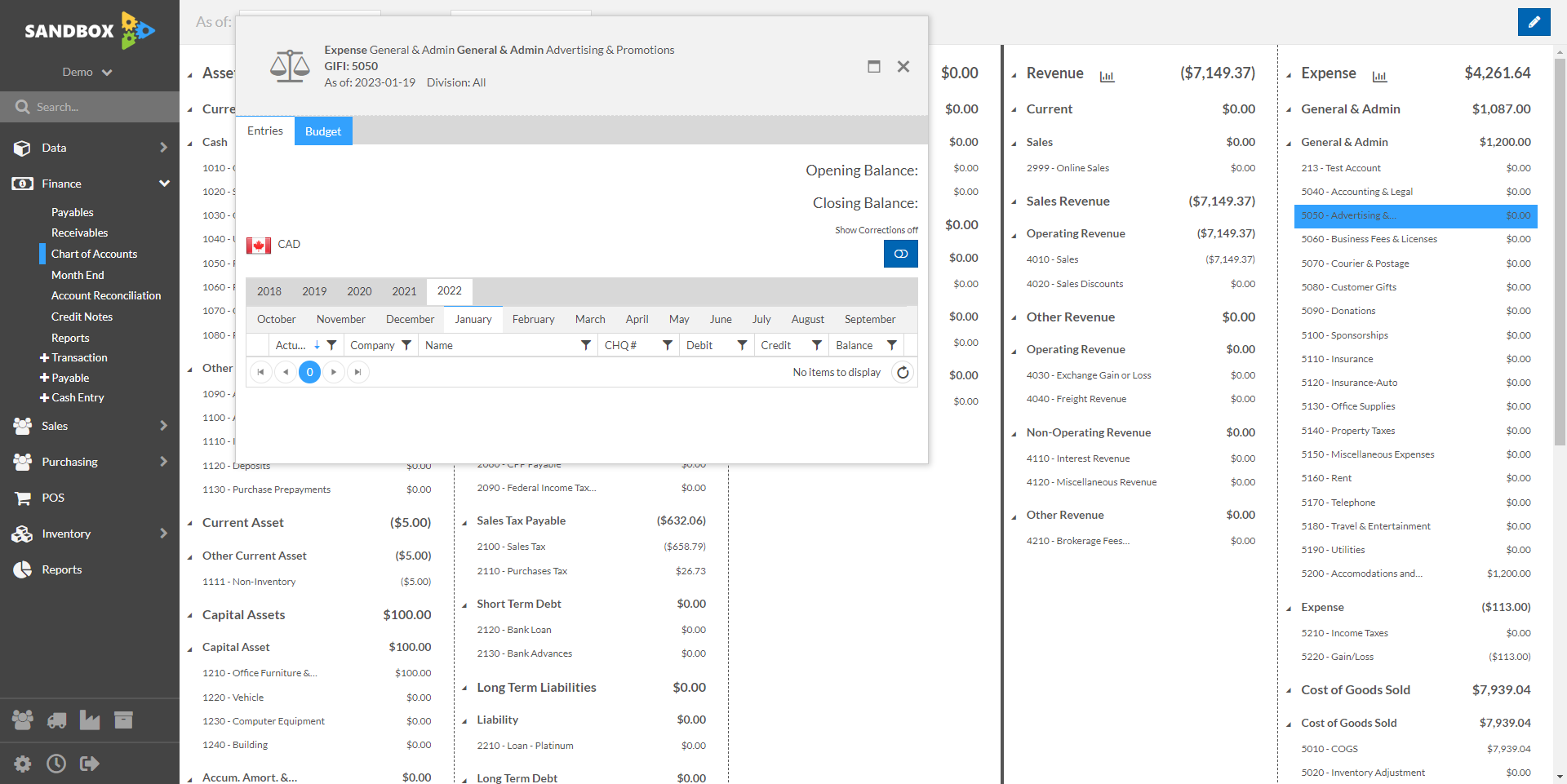
Task: Select the February month tab
Action: [533, 319]
